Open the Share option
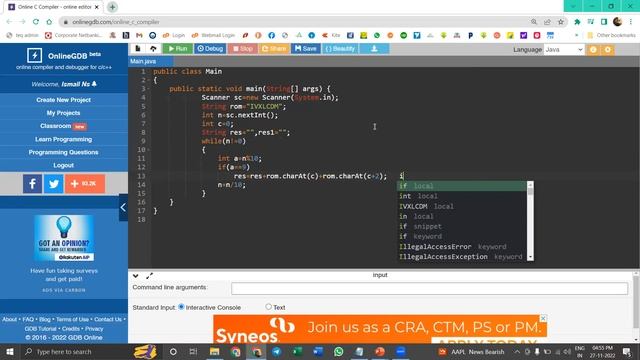This screenshot has width=640, height=360. click(x=273, y=49)
